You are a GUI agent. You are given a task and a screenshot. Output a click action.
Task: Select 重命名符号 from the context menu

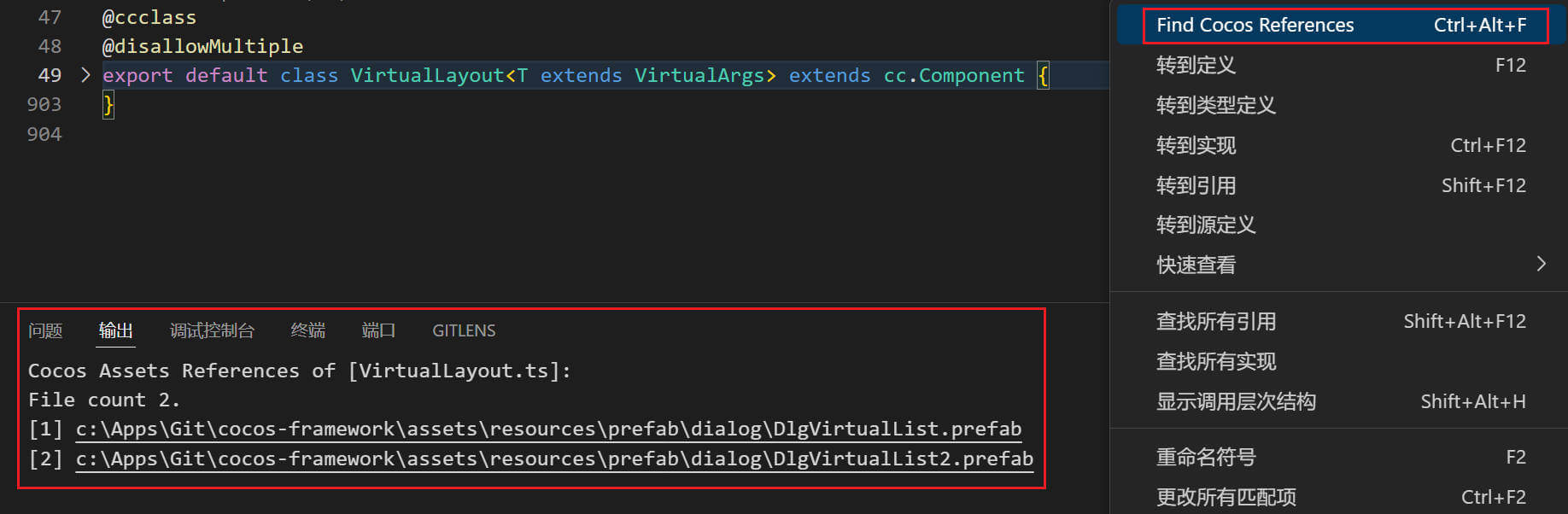1205,458
